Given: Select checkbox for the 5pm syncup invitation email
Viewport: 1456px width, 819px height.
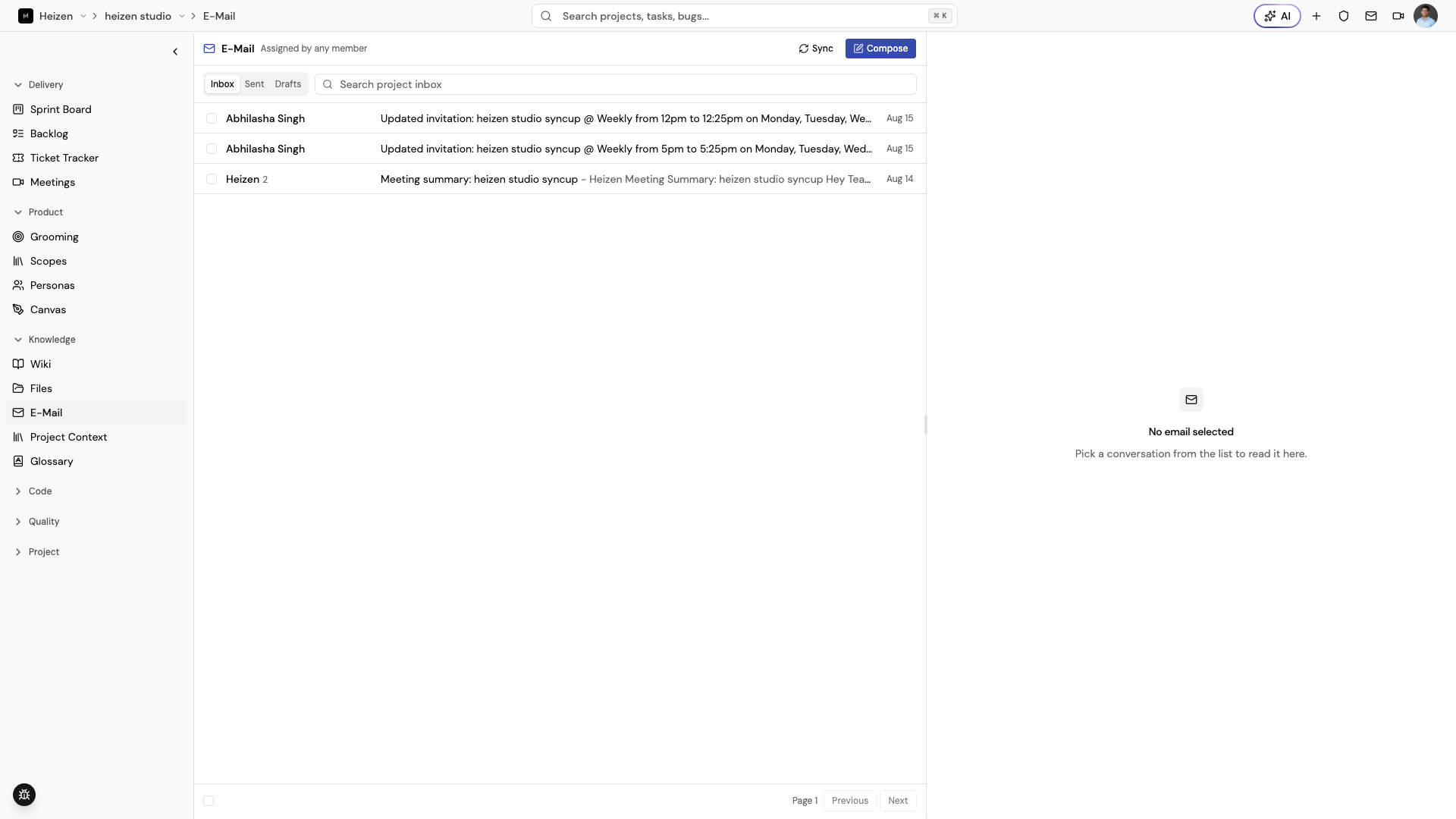Looking at the screenshot, I should pos(212,149).
